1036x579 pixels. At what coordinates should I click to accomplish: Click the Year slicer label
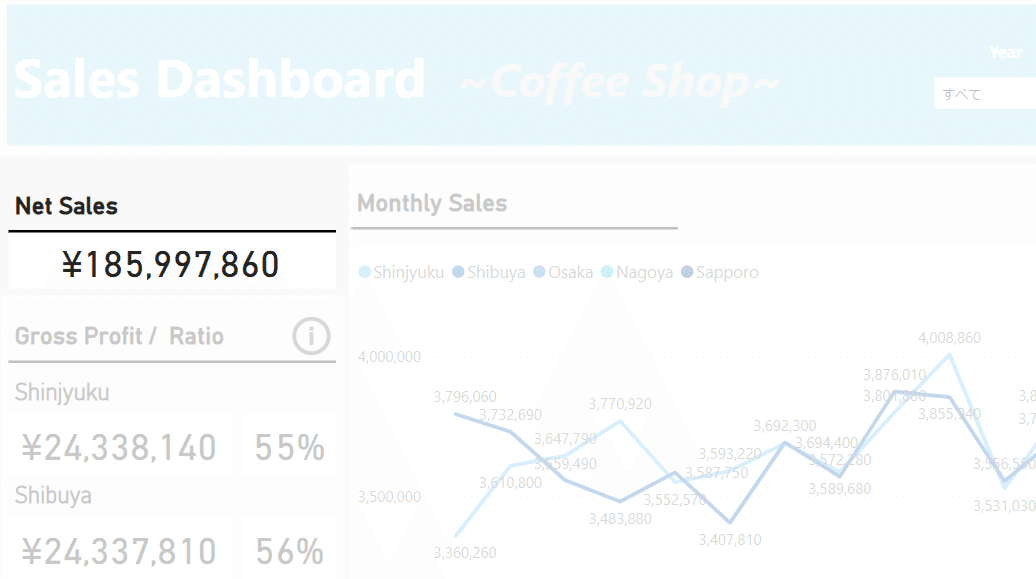click(x=1006, y=52)
